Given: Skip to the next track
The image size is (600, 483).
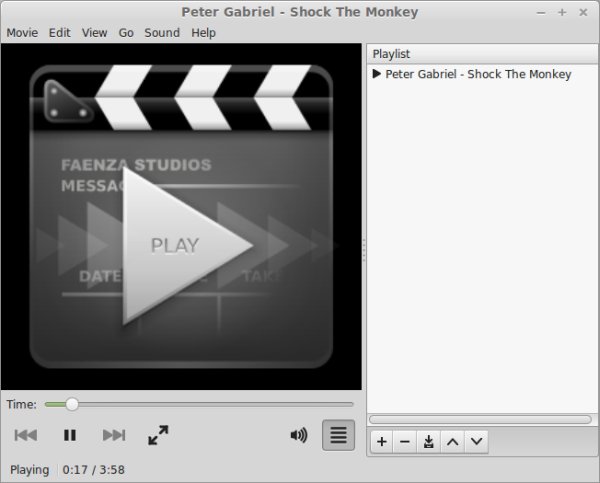Looking at the screenshot, I should (114, 435).
